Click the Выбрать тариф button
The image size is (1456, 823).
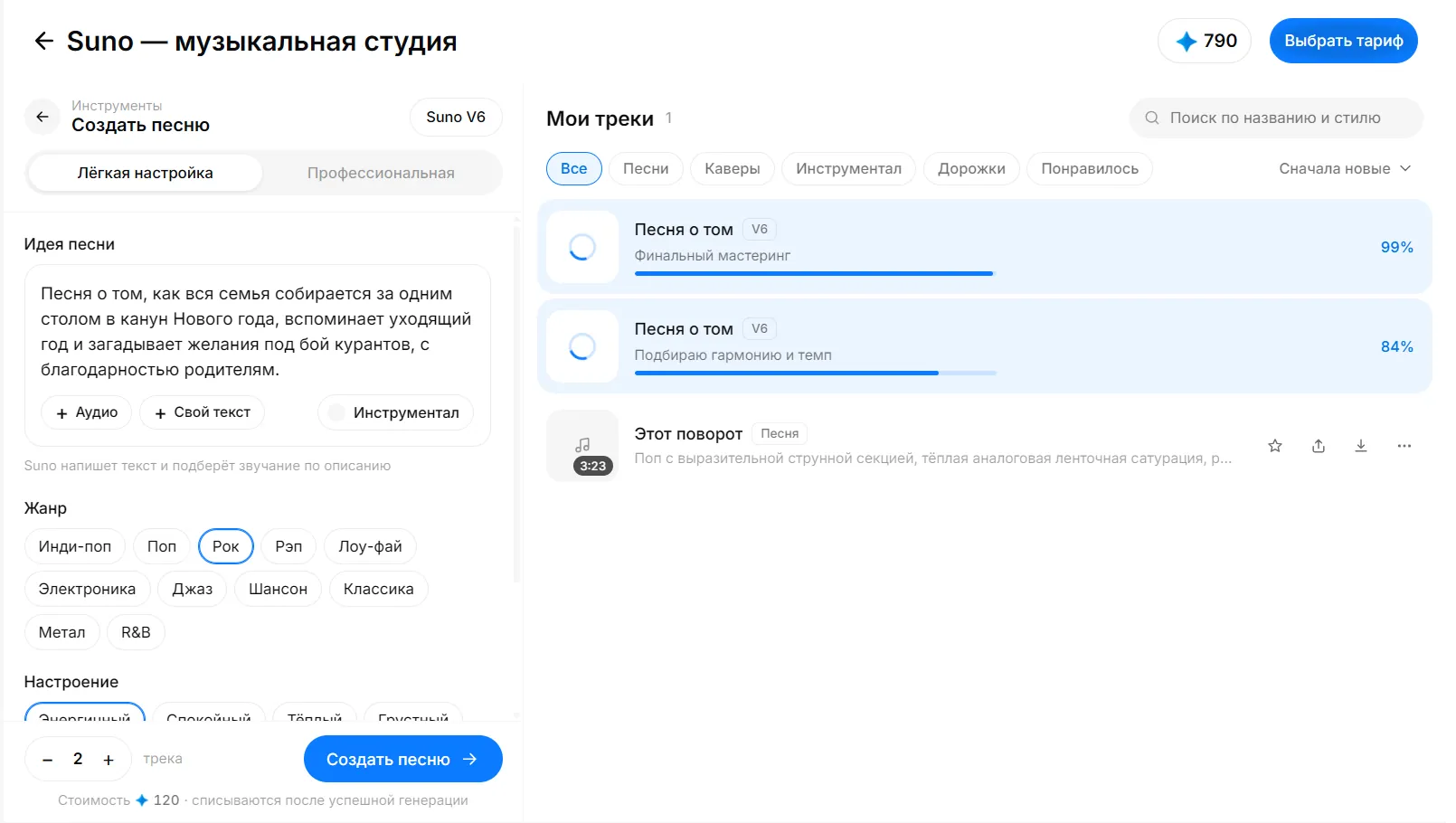pyautogui.click(x=1344, y=41)
